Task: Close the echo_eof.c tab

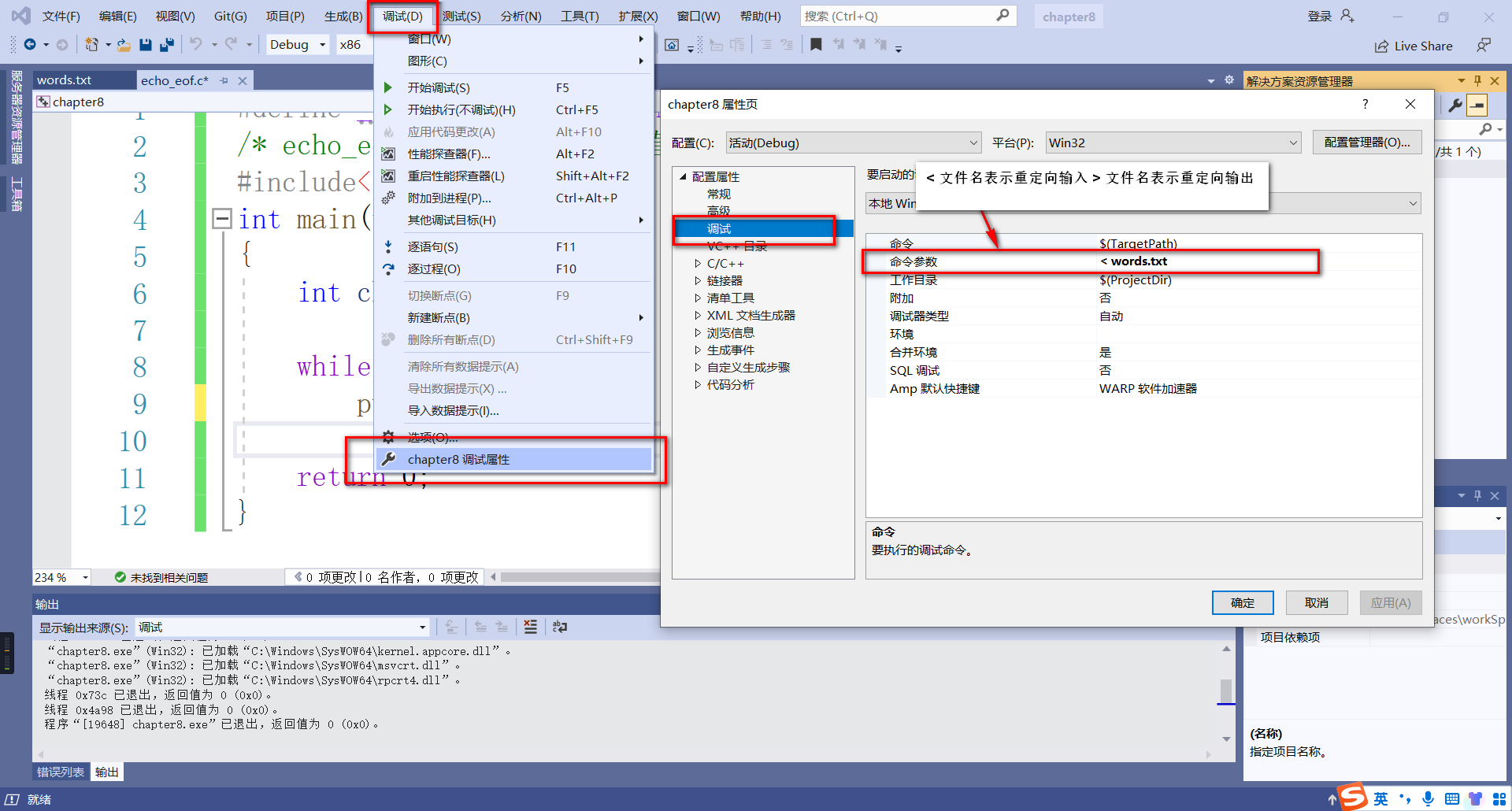Action: [243, 80]
